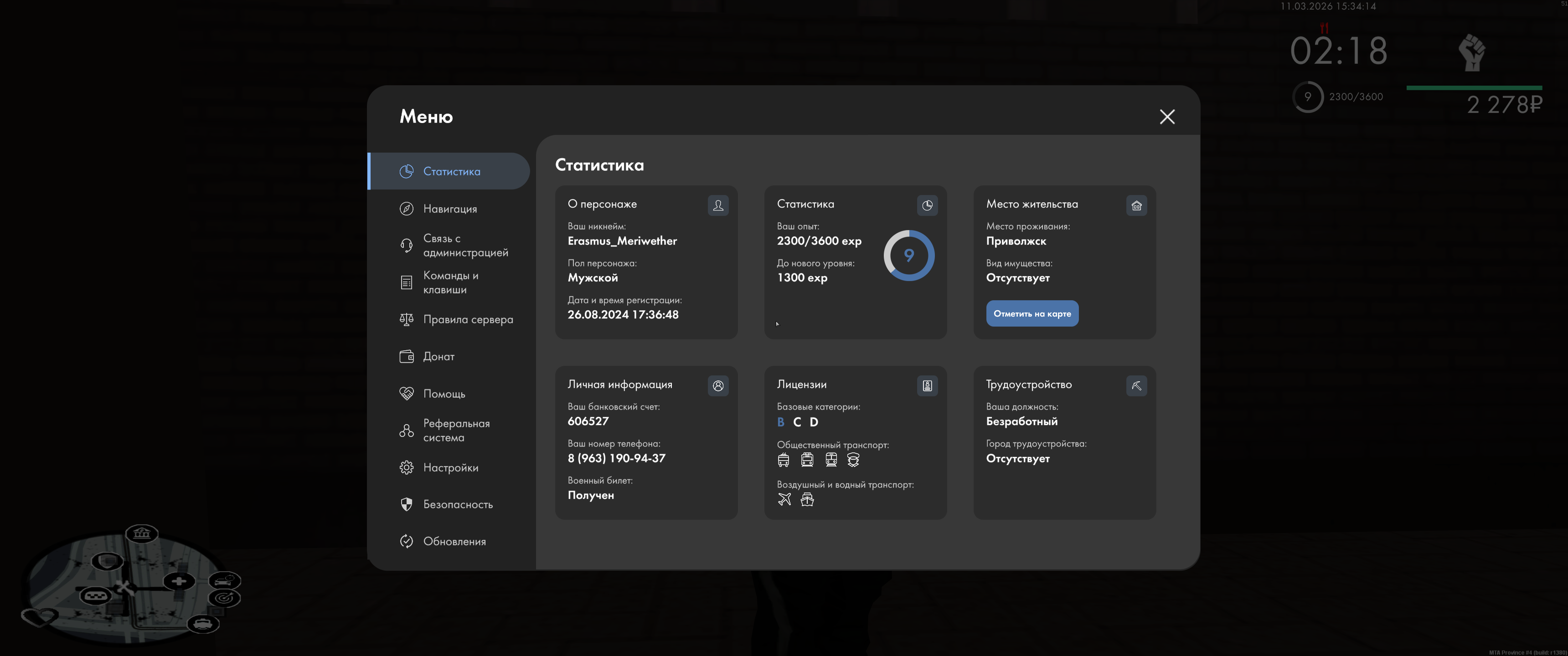
Task: Go to Настройки in the sidebar
Action: point(450,467)
